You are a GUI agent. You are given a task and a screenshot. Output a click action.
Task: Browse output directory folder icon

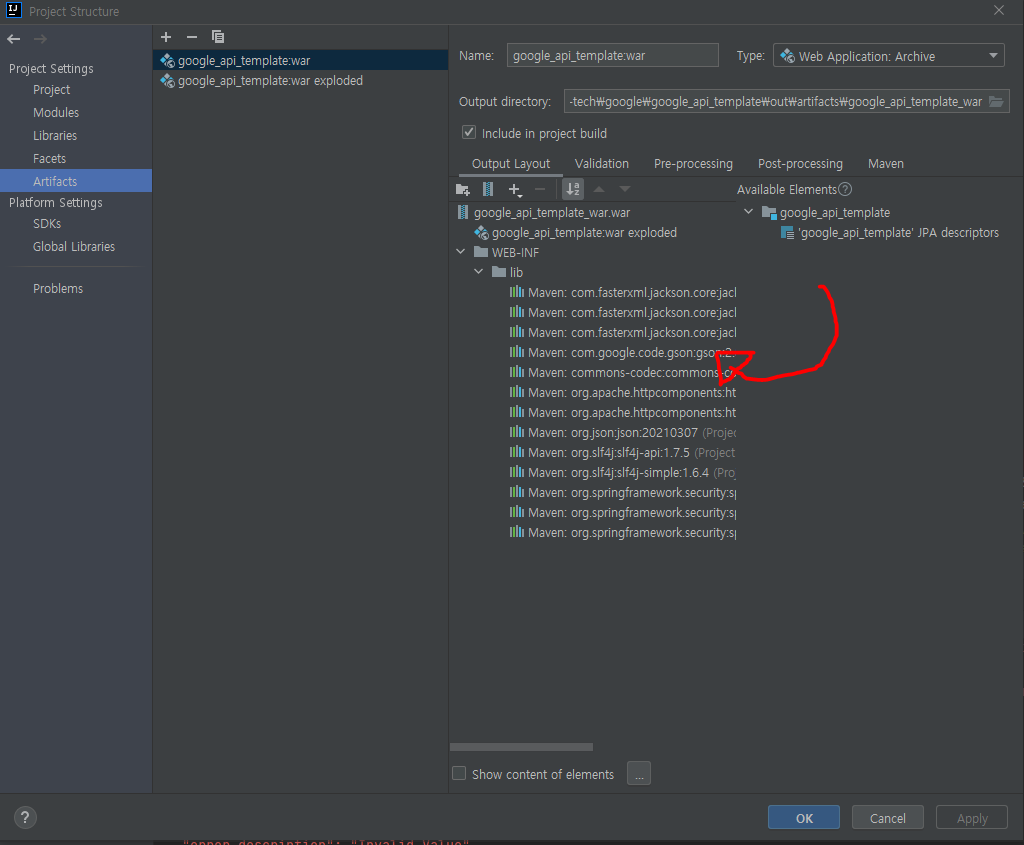(x=996, y=102)
